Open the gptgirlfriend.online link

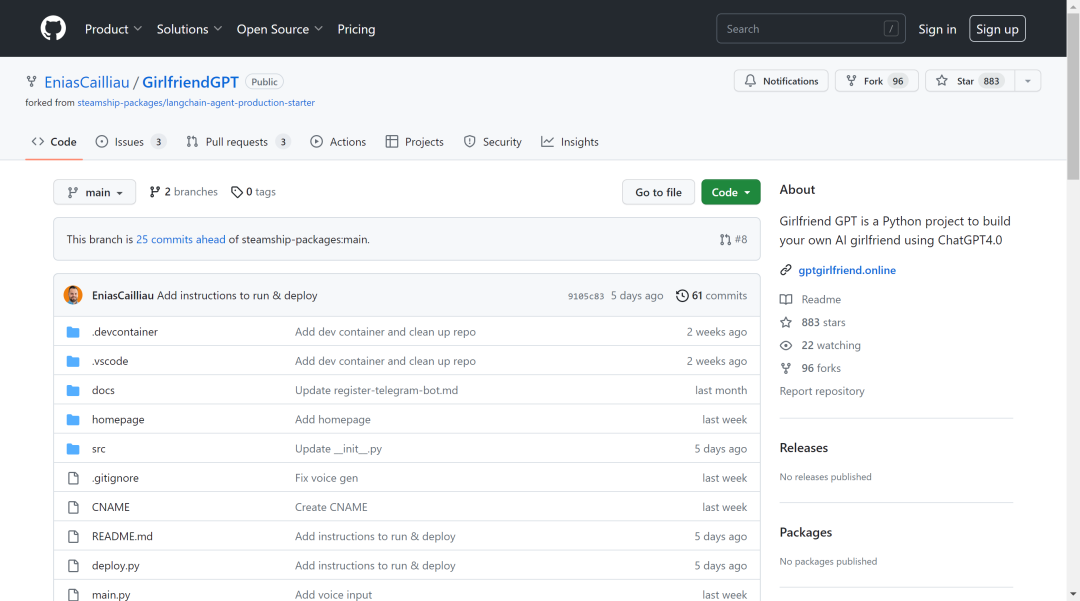pos(847,270)
